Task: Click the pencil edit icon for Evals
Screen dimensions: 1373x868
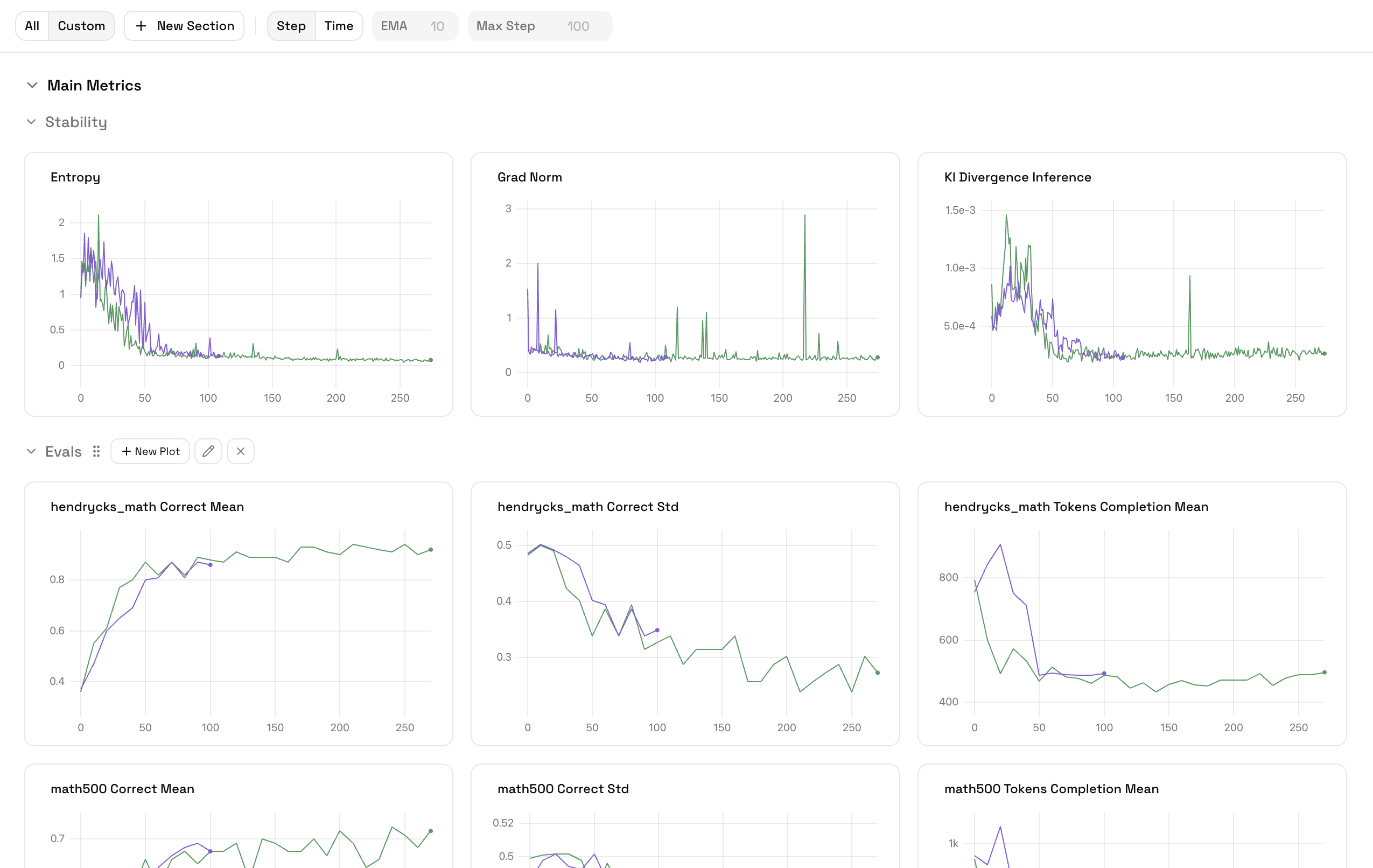Action: [208, 451]
